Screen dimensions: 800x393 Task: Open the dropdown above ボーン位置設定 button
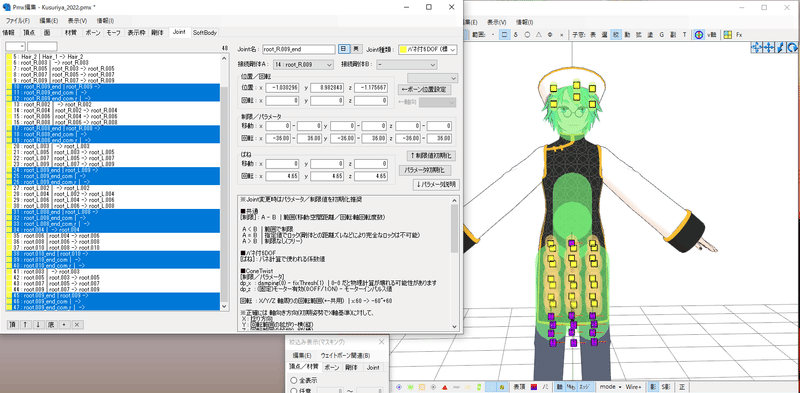pos(432,78)
